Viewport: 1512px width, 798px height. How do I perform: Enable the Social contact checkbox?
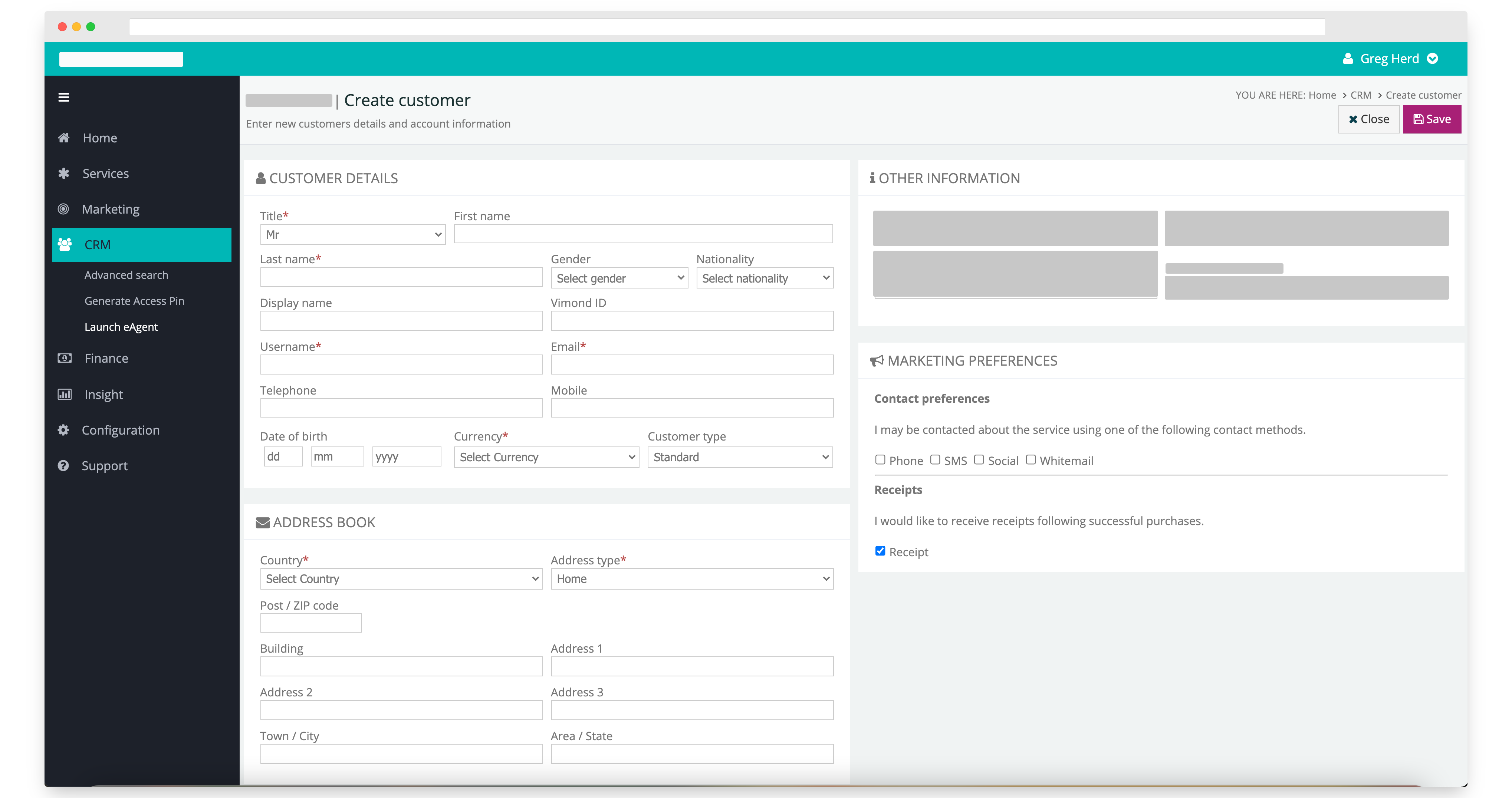click(x=979, y=460)
